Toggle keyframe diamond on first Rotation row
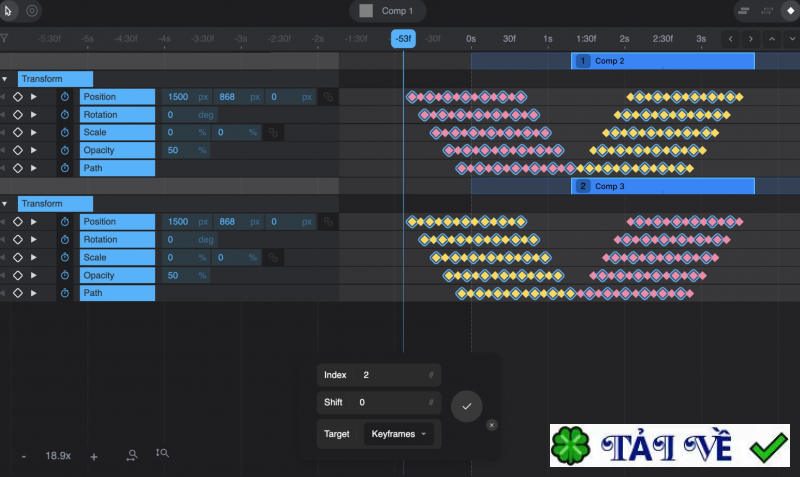Screen dimensions: 800x477 17,115
